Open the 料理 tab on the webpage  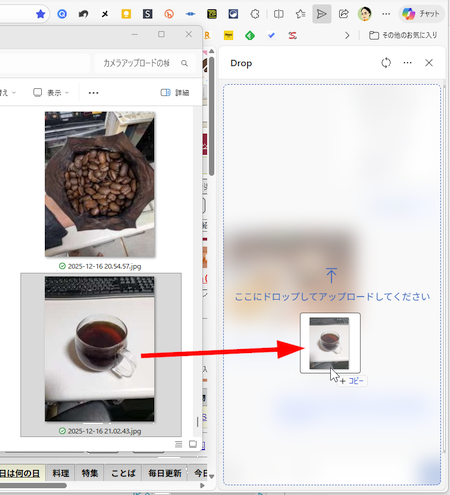[x=60, y=473]
